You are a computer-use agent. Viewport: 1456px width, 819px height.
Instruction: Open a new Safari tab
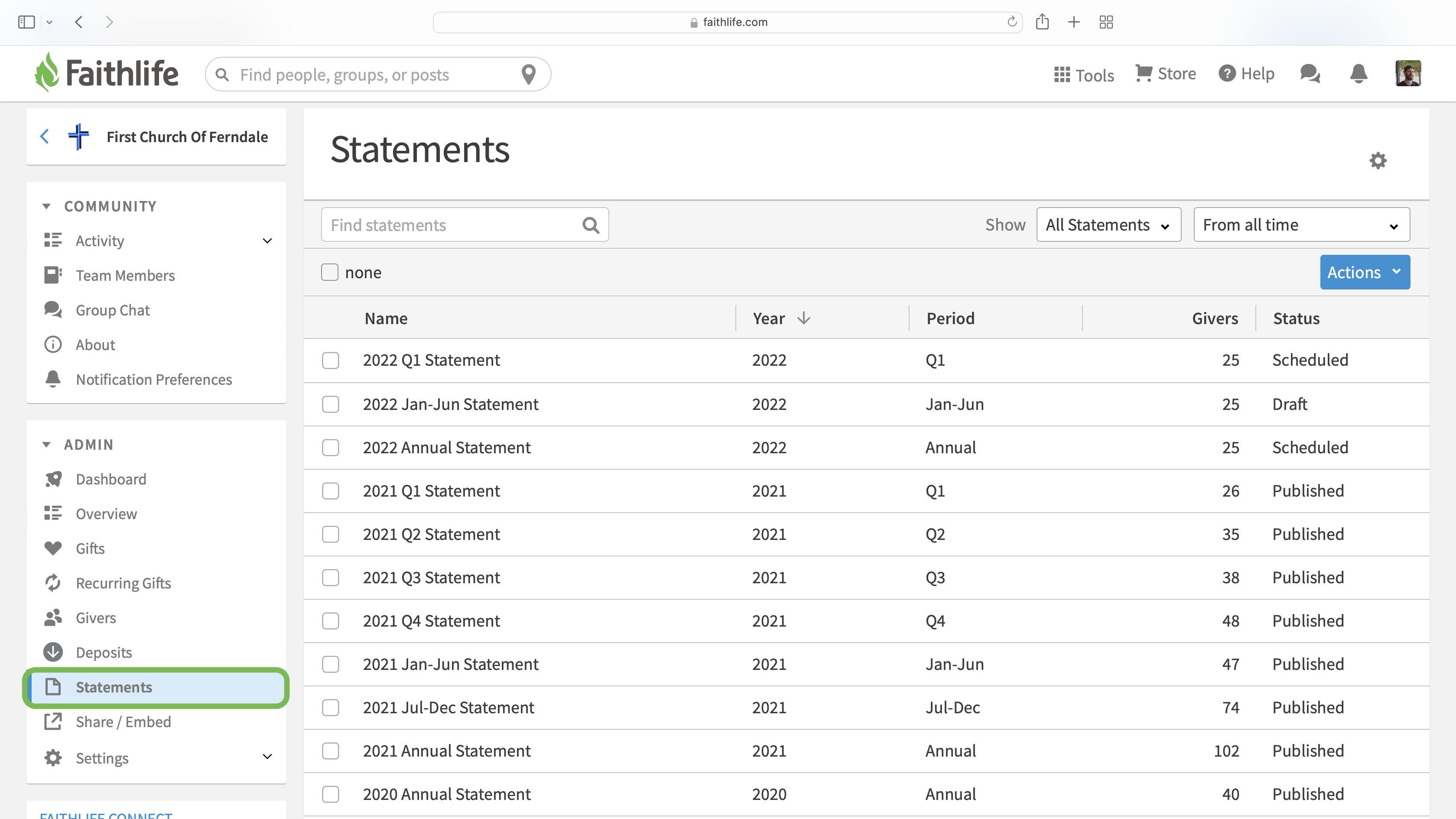point(1074,22)
